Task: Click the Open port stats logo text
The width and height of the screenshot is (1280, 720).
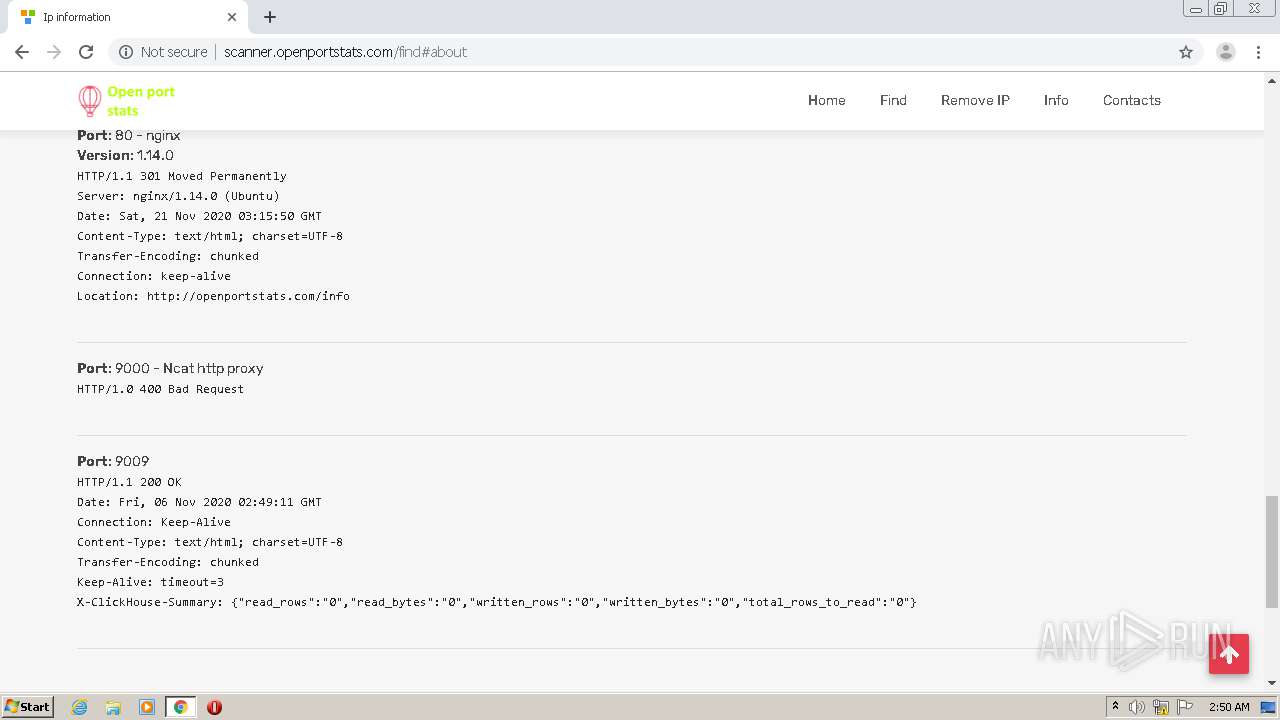Action: 141,101
